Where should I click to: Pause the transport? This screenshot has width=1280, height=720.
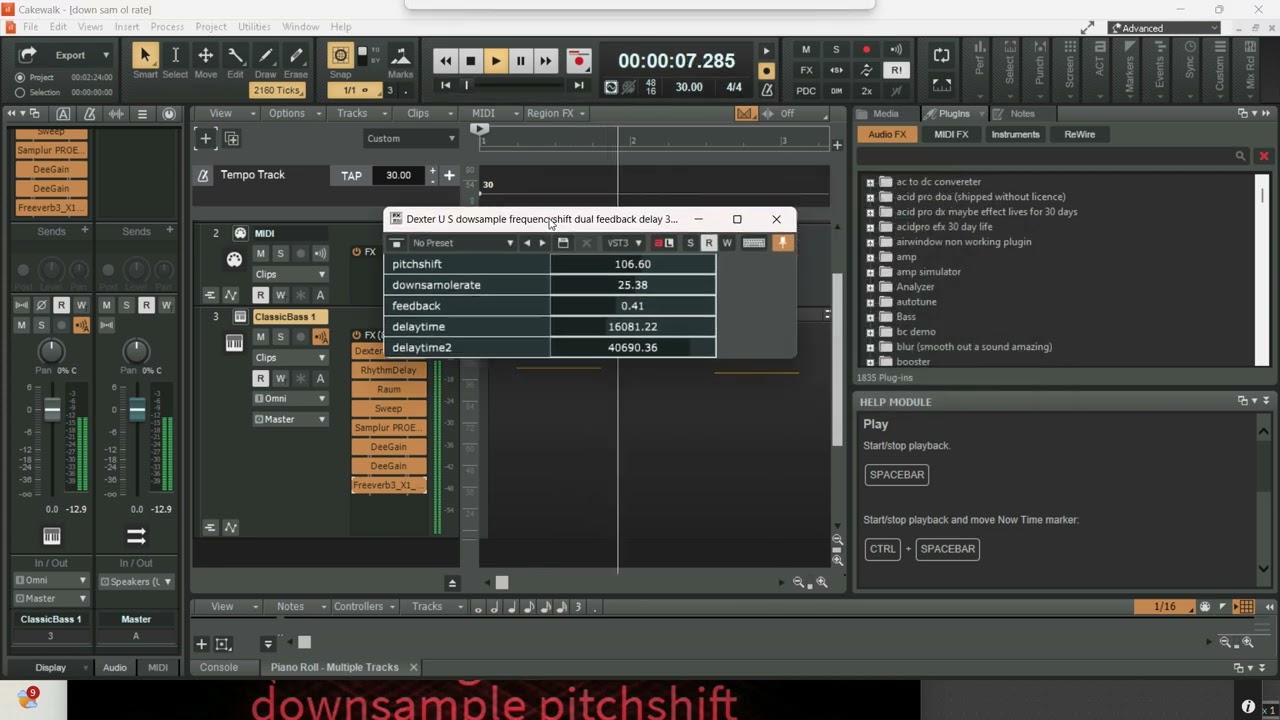(x=520, y=61)
